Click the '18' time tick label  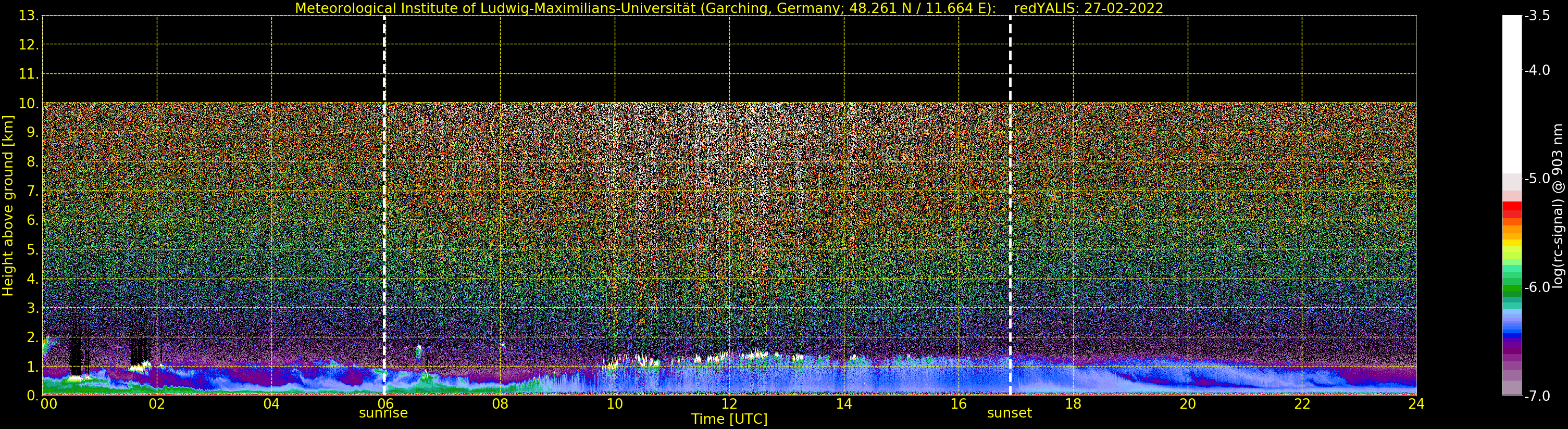click(x=1073, y=403)
